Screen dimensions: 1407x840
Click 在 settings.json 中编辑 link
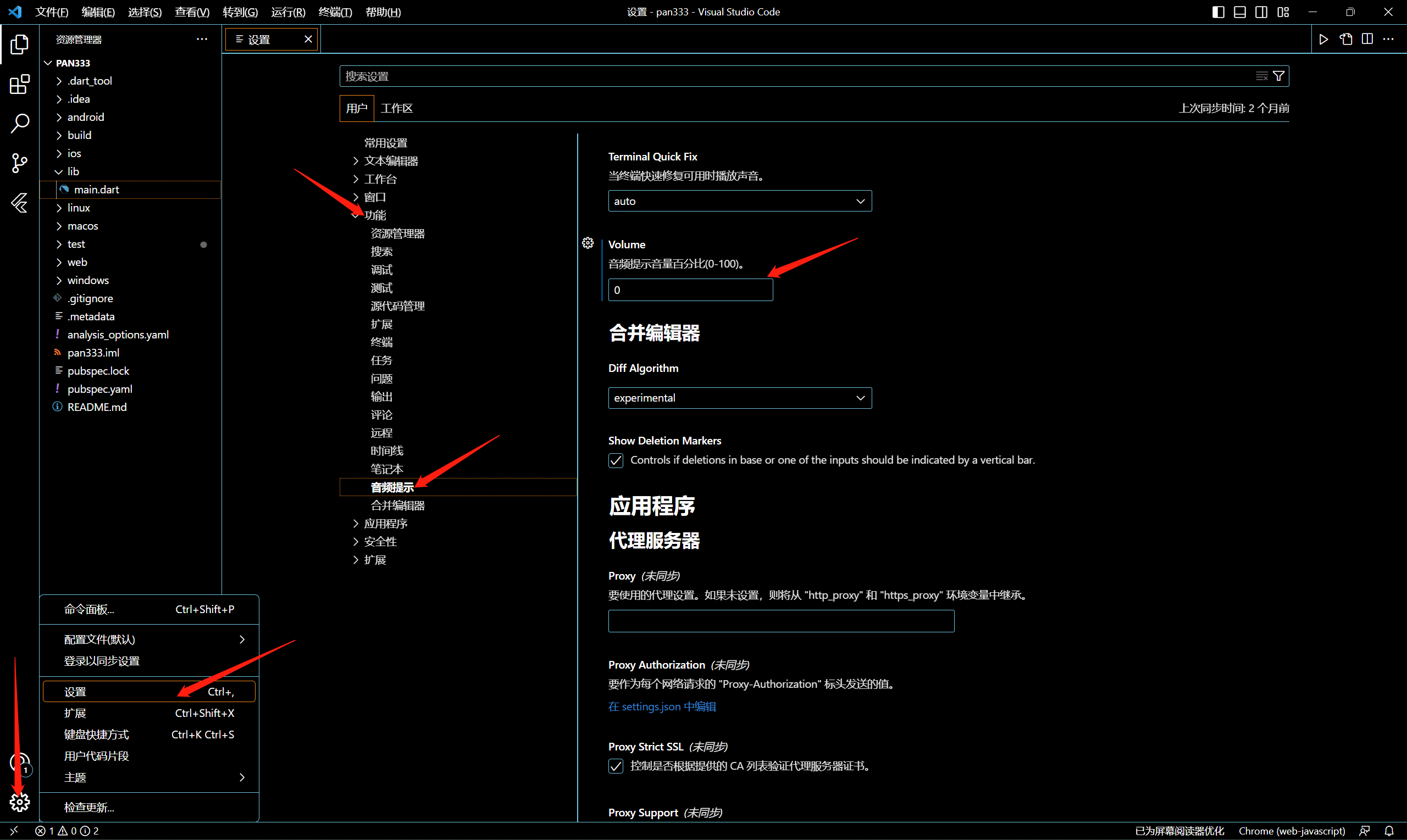click(x=662, y=707)
